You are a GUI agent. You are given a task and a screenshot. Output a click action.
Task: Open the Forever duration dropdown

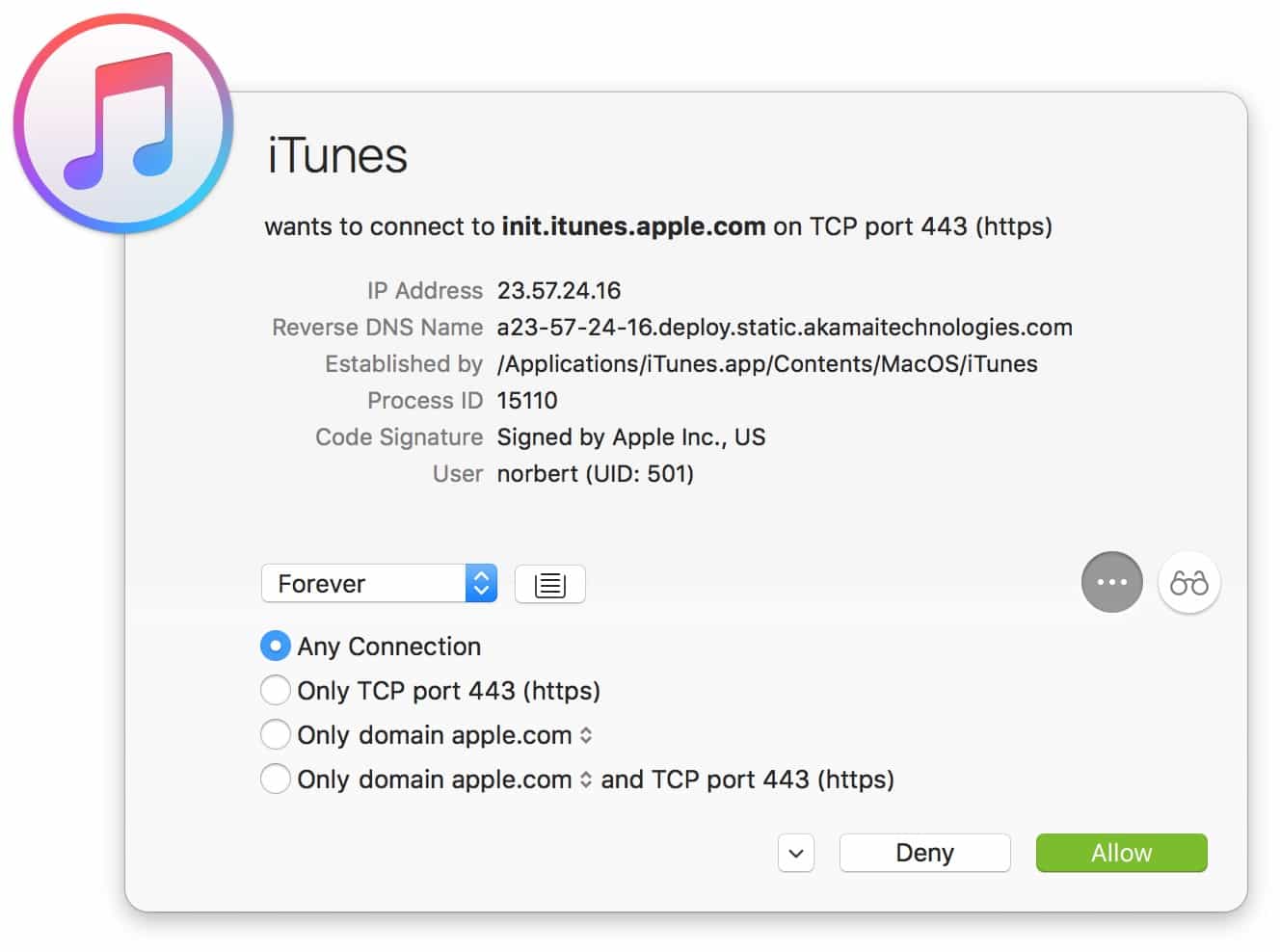click(x=379, y=584)
